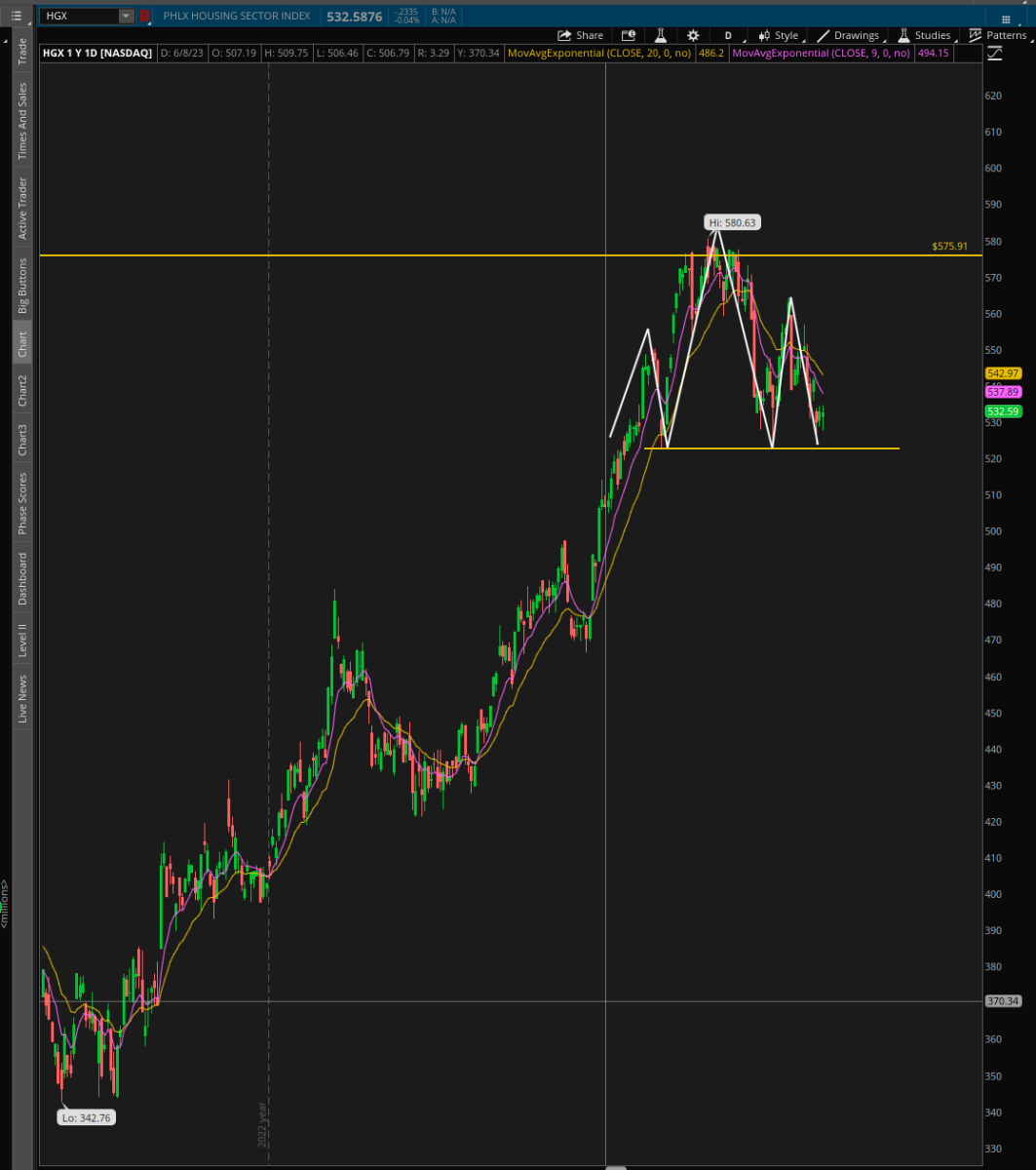The image size is (1036, 1170).
Task: Switch to the Trade side tab
Action: pyautogui.click(x=21, y=52)
